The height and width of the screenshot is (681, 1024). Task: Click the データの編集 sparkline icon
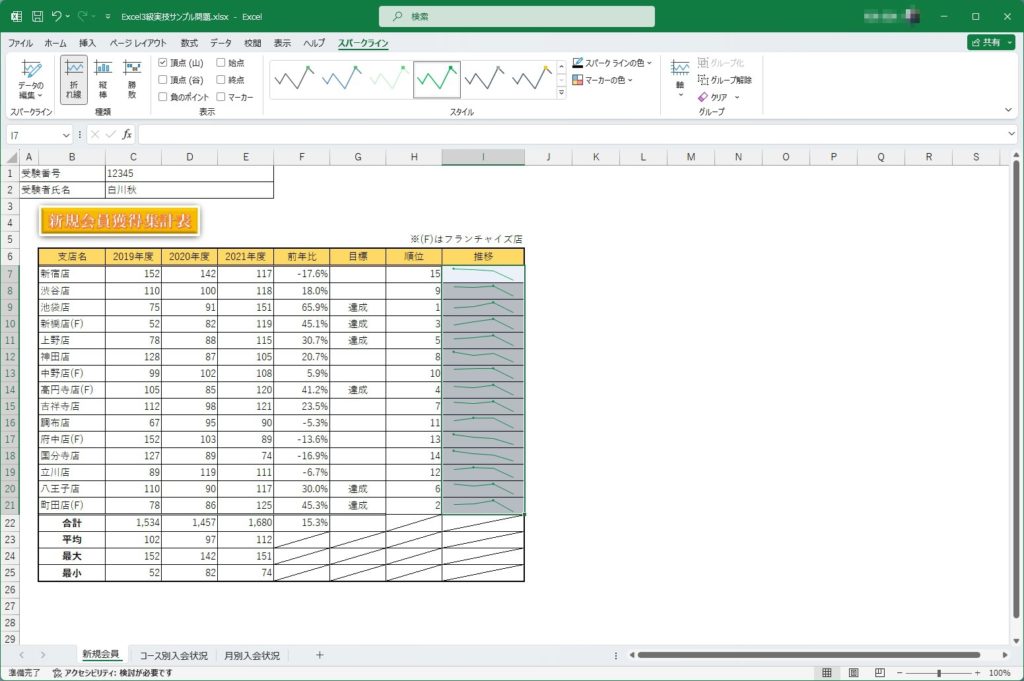31,78
